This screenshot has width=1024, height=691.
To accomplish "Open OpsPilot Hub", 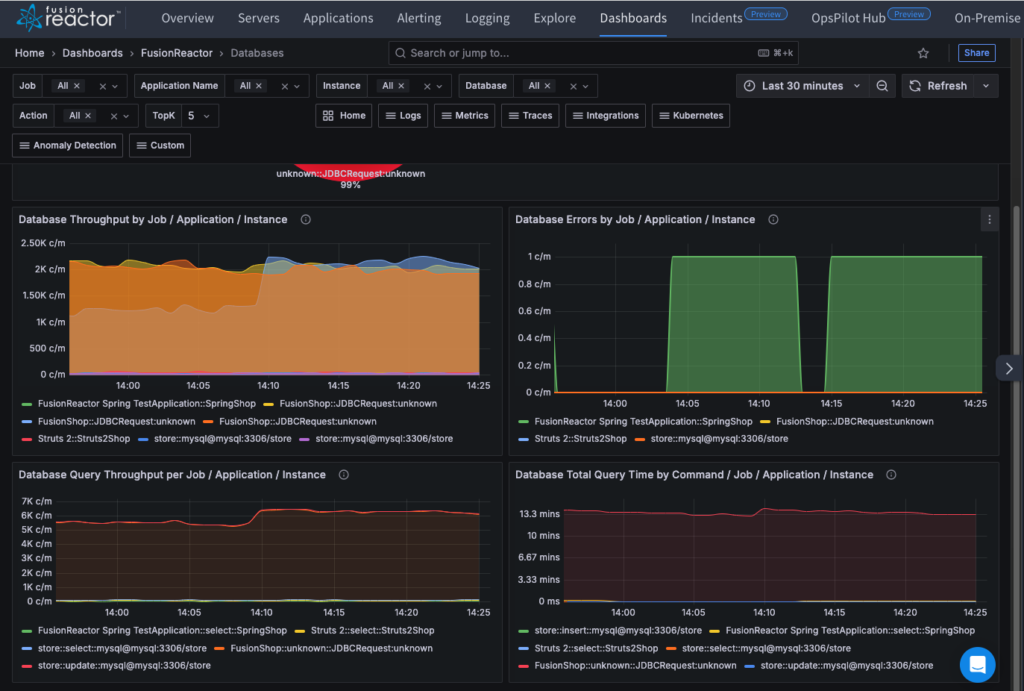I will click(x=848, y=18).
